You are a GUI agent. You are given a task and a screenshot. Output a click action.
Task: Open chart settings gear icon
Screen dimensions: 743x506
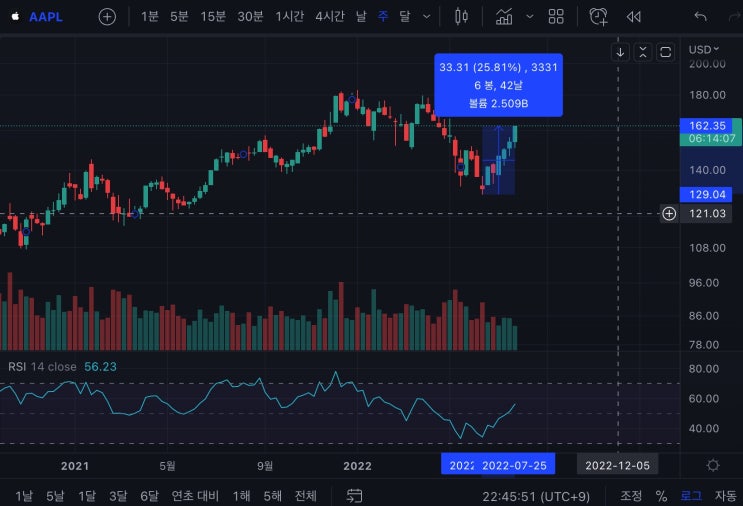[x=712, y=465]
